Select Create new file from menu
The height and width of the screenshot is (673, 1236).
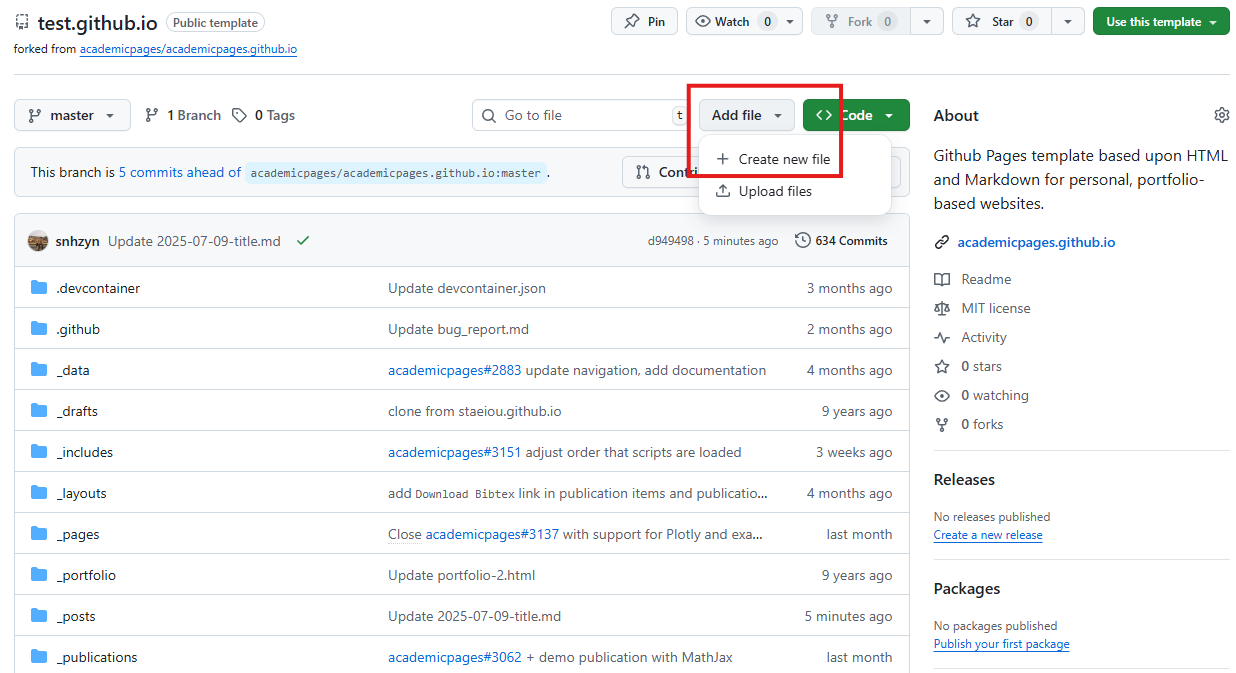784,159
